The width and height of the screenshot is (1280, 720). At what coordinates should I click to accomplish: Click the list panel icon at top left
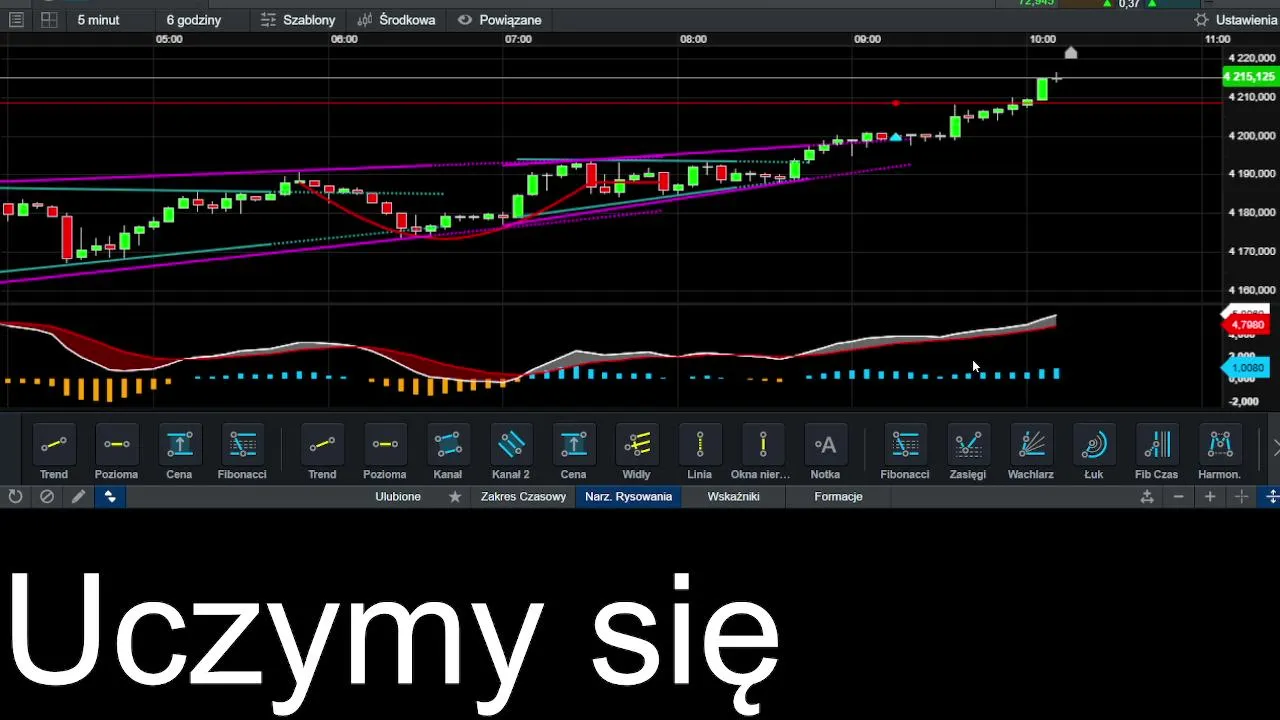click(16, 20)
